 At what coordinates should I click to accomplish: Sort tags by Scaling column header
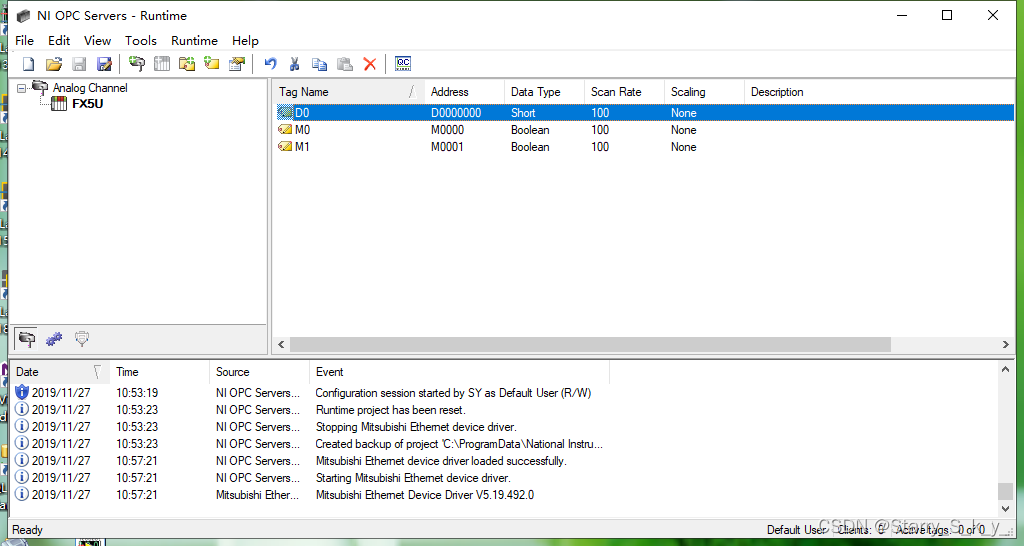(704, 92)
